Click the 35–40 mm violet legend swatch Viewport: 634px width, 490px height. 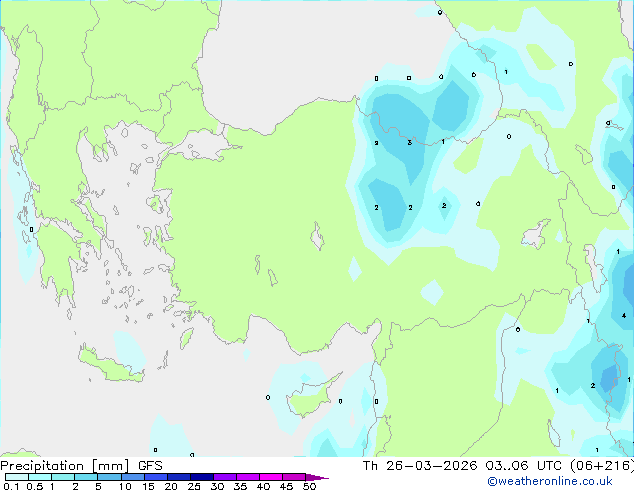(x=247, y=477)
